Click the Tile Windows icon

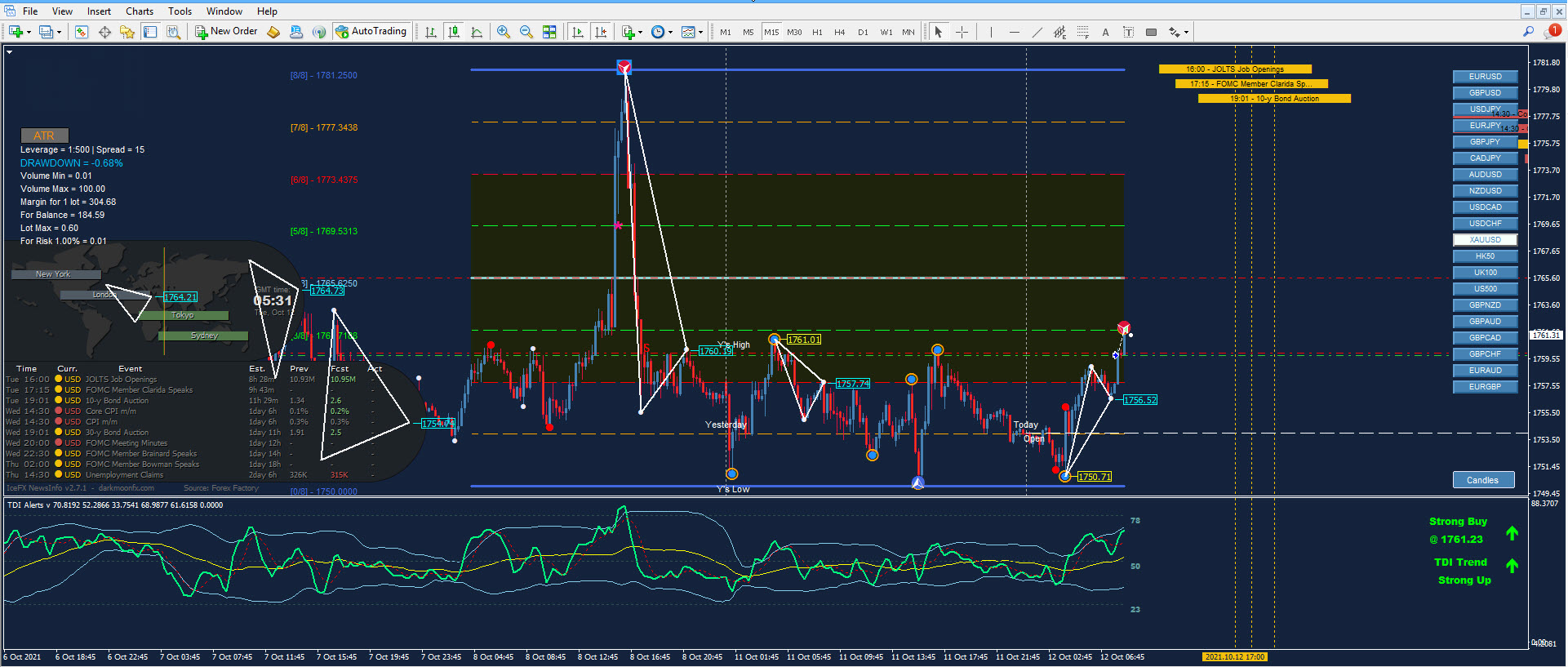549,32
